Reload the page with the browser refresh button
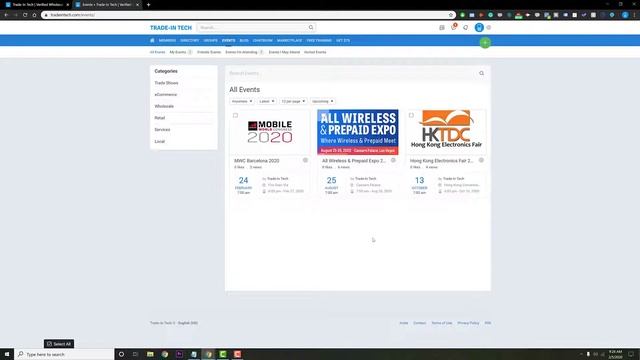This screenshot has height=360, width=640. 25,15
